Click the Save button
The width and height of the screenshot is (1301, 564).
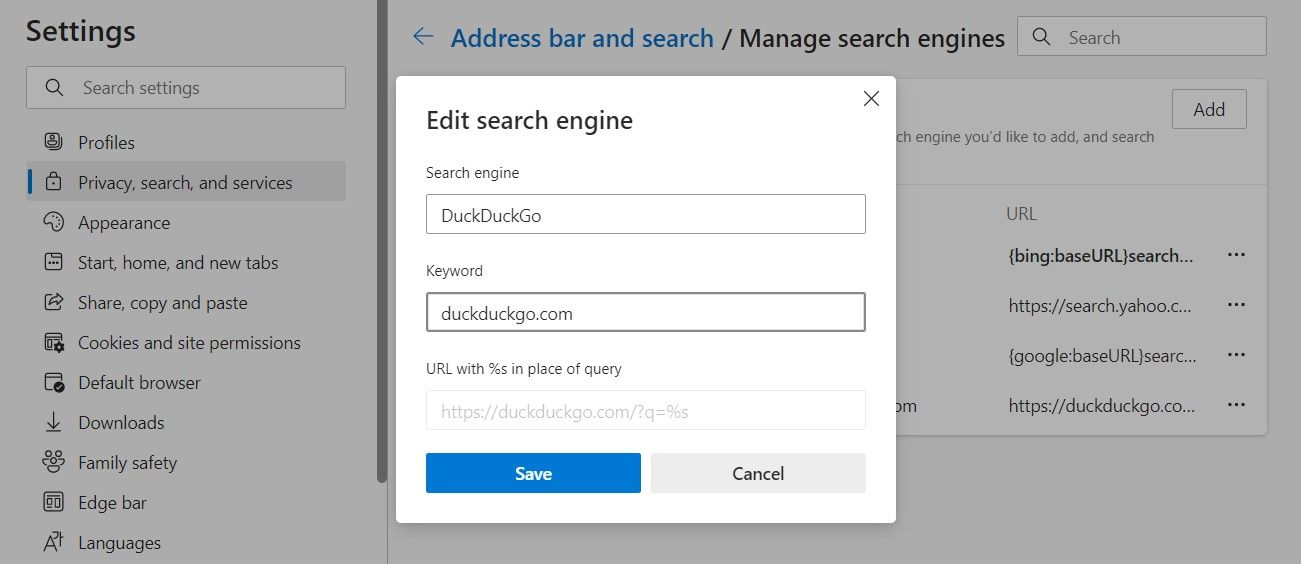click(533, 473)
